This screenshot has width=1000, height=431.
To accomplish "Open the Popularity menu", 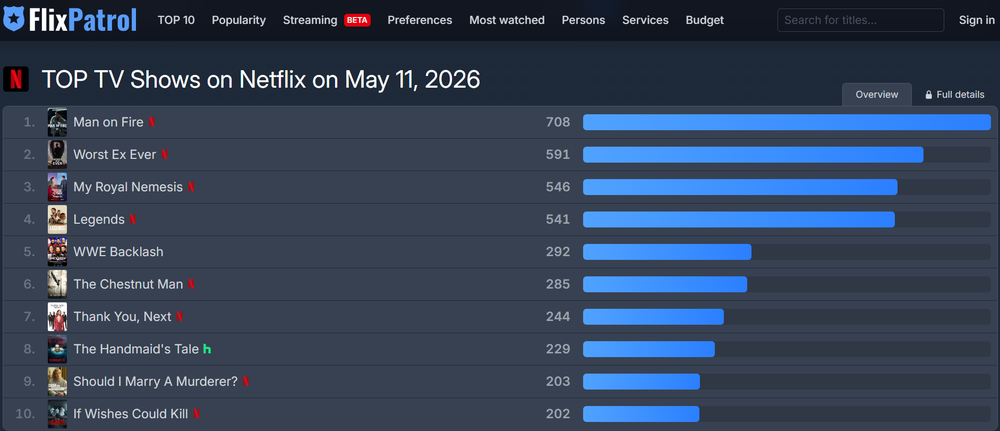I will (x=239, y=20).
